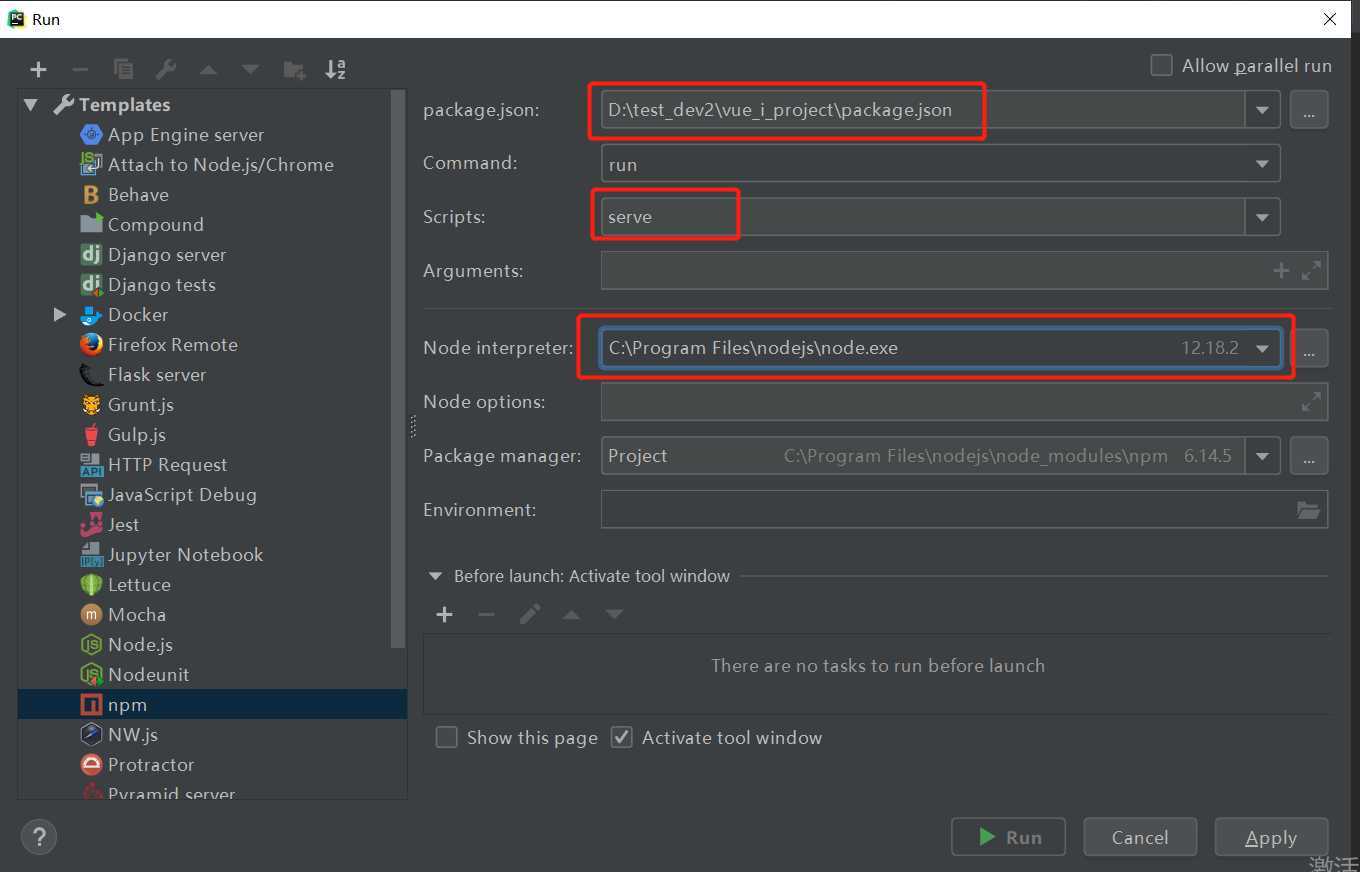Expand the Docker tree node
The height and width of the screenshot is (872, 1360).
click(x=59, y=315)
